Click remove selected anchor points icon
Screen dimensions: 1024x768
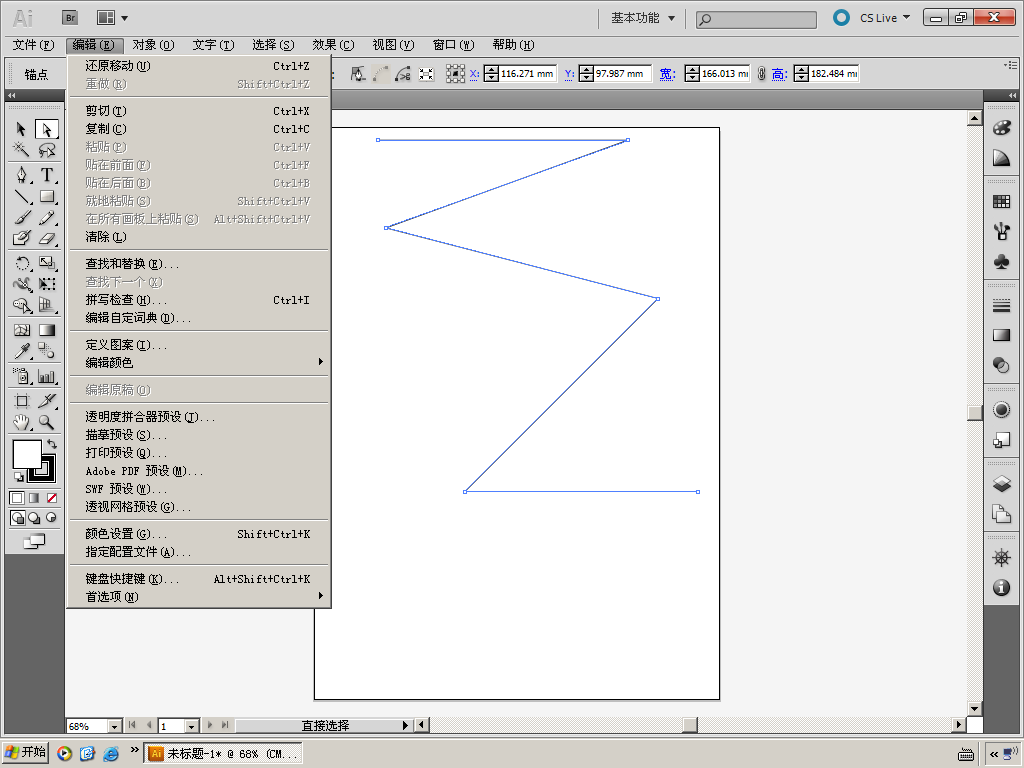(358, 74)
